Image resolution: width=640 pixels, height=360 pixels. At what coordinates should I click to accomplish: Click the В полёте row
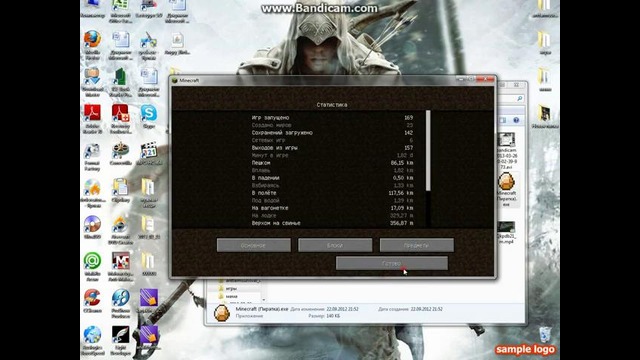tap(332, 193)
